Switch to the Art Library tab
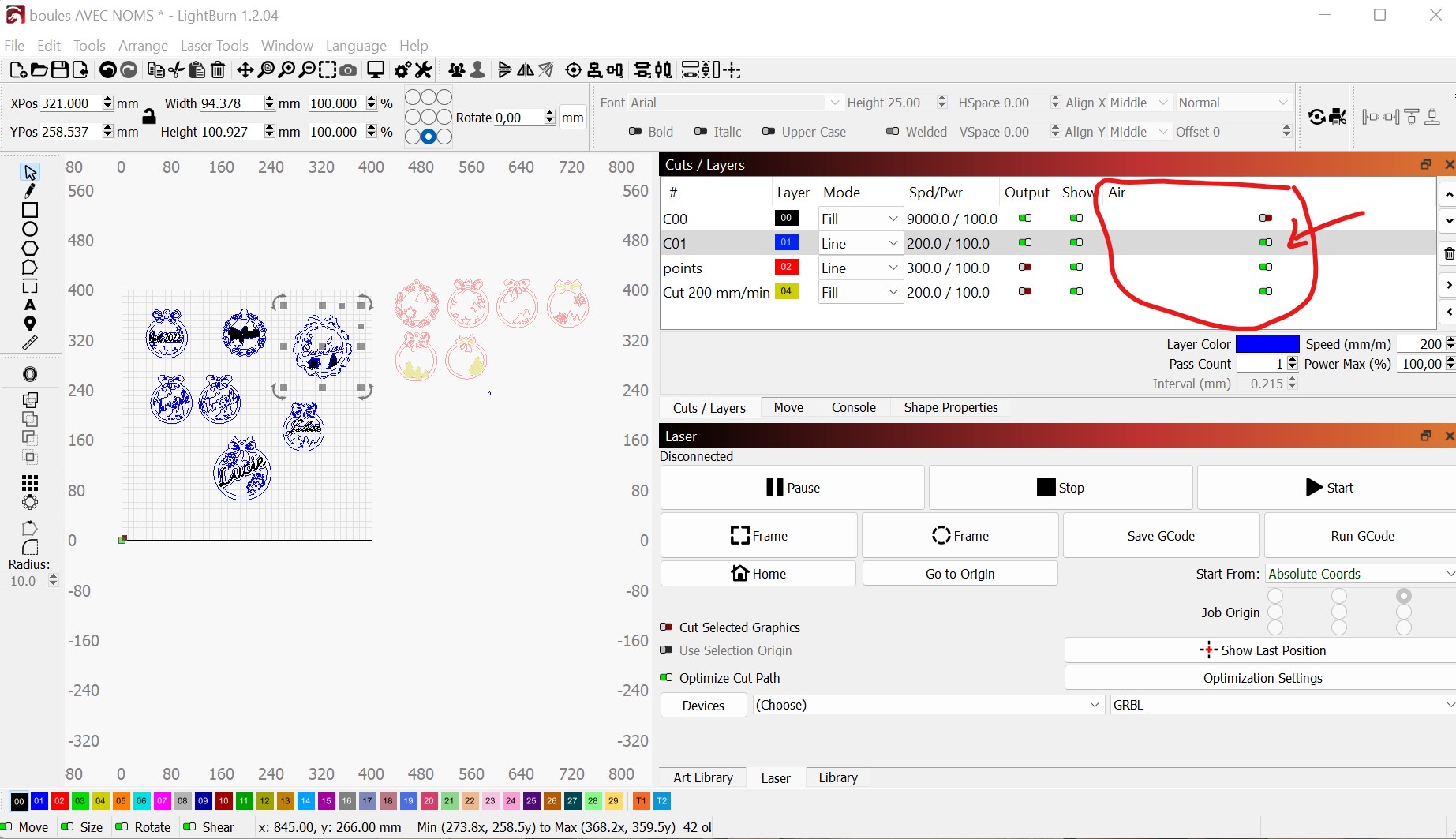The height and width of the screenshot is (839, 1456). [703, 777]
